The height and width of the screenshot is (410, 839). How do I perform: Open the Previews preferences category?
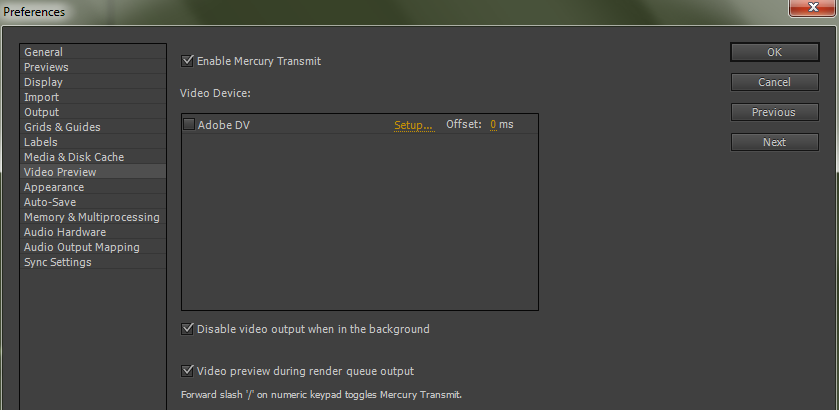point(93,67)
